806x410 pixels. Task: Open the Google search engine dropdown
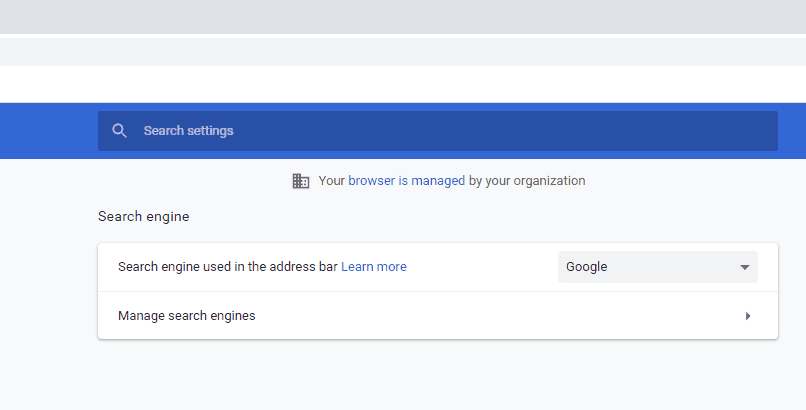(658, 267)
